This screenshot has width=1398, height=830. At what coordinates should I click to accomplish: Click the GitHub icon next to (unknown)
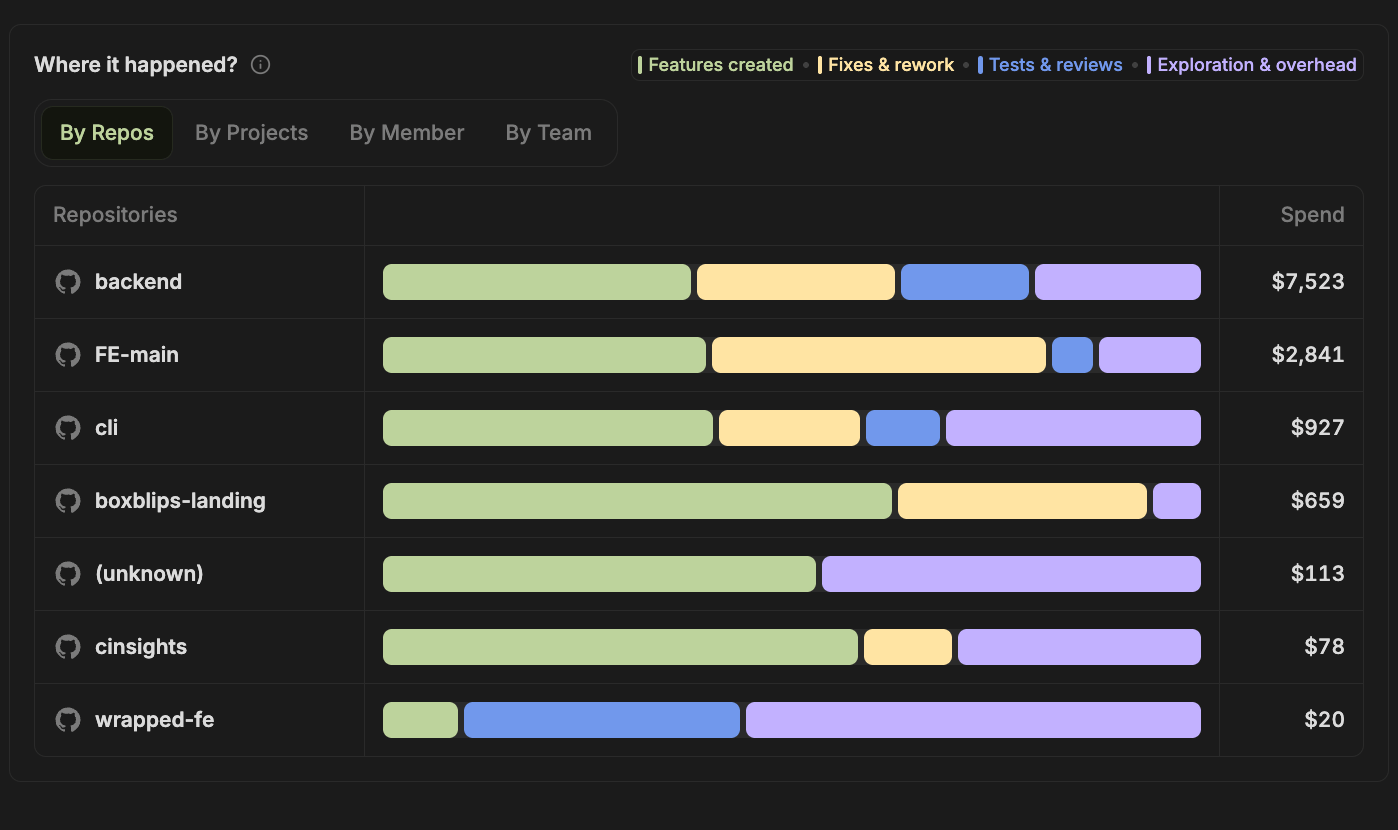(x=68, y=574)
